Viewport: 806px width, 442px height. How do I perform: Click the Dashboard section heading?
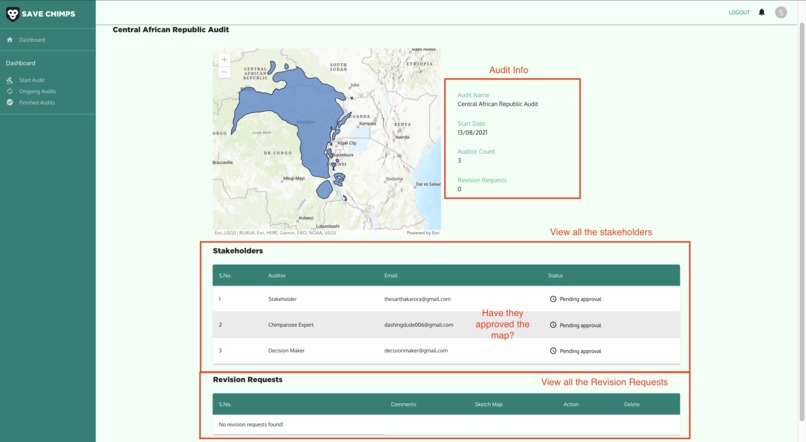21,63
